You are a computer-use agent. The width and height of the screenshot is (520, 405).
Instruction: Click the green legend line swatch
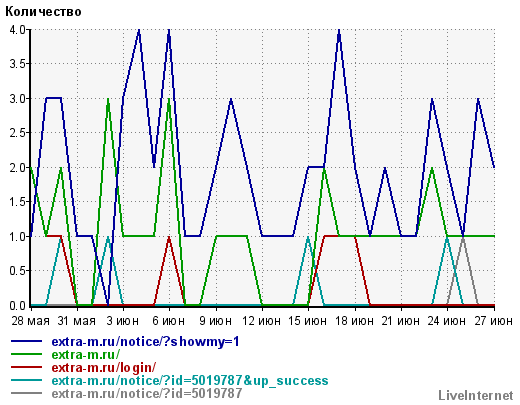(26, 354)
